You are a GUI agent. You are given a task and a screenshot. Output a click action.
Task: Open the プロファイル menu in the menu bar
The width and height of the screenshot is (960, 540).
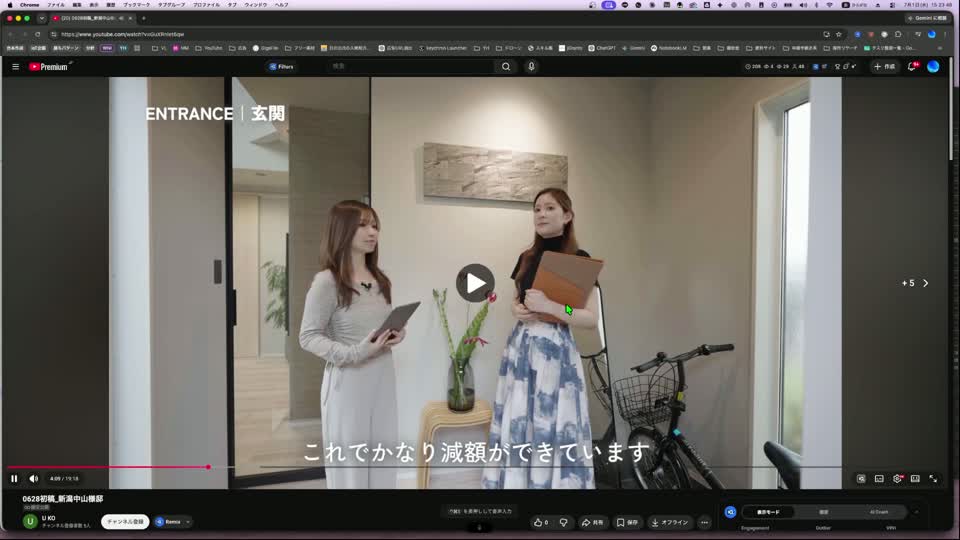click(206, 4)
